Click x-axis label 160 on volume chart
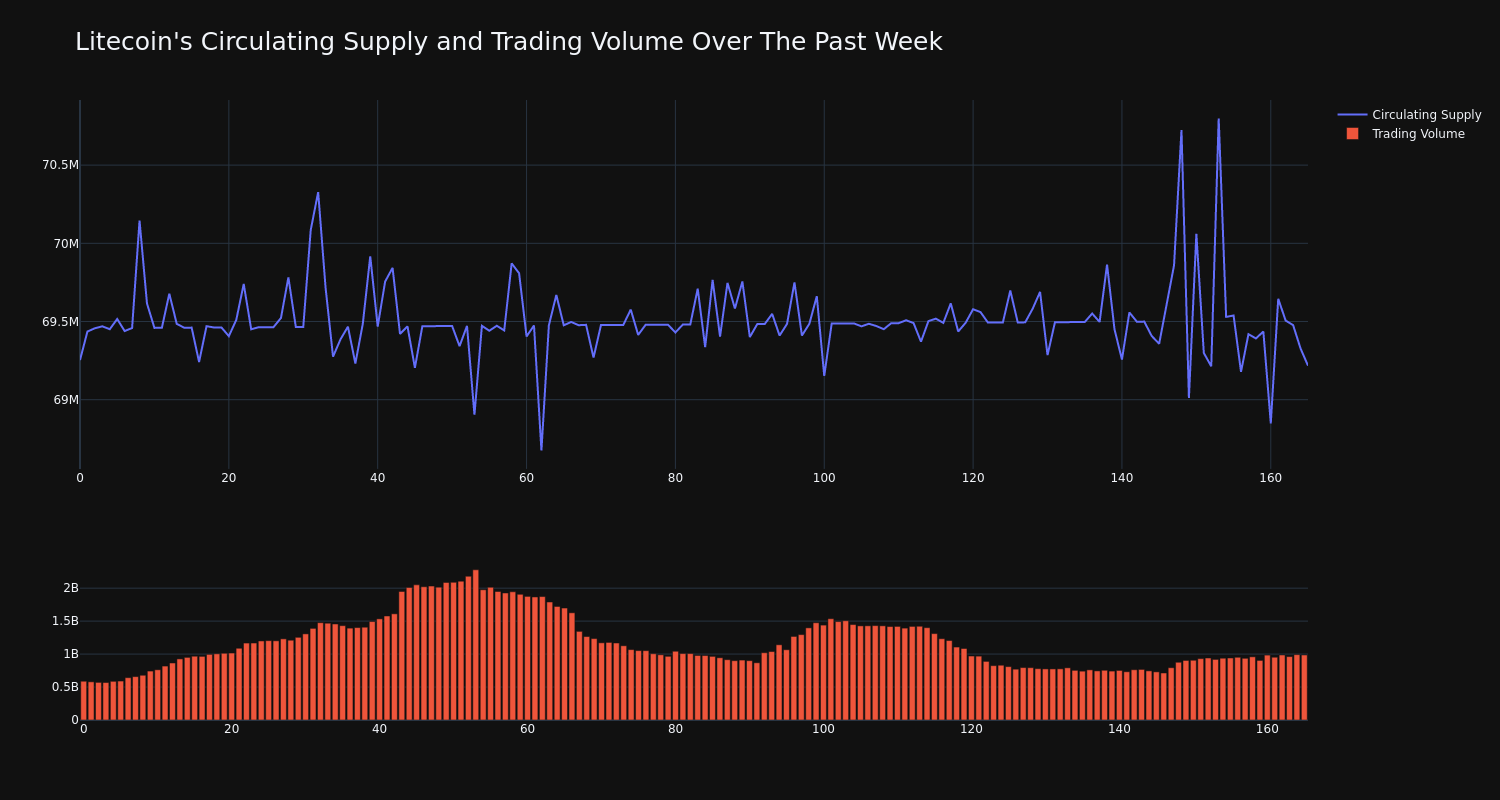This screenshot has width=1500, height=800. coord(1267,729)
